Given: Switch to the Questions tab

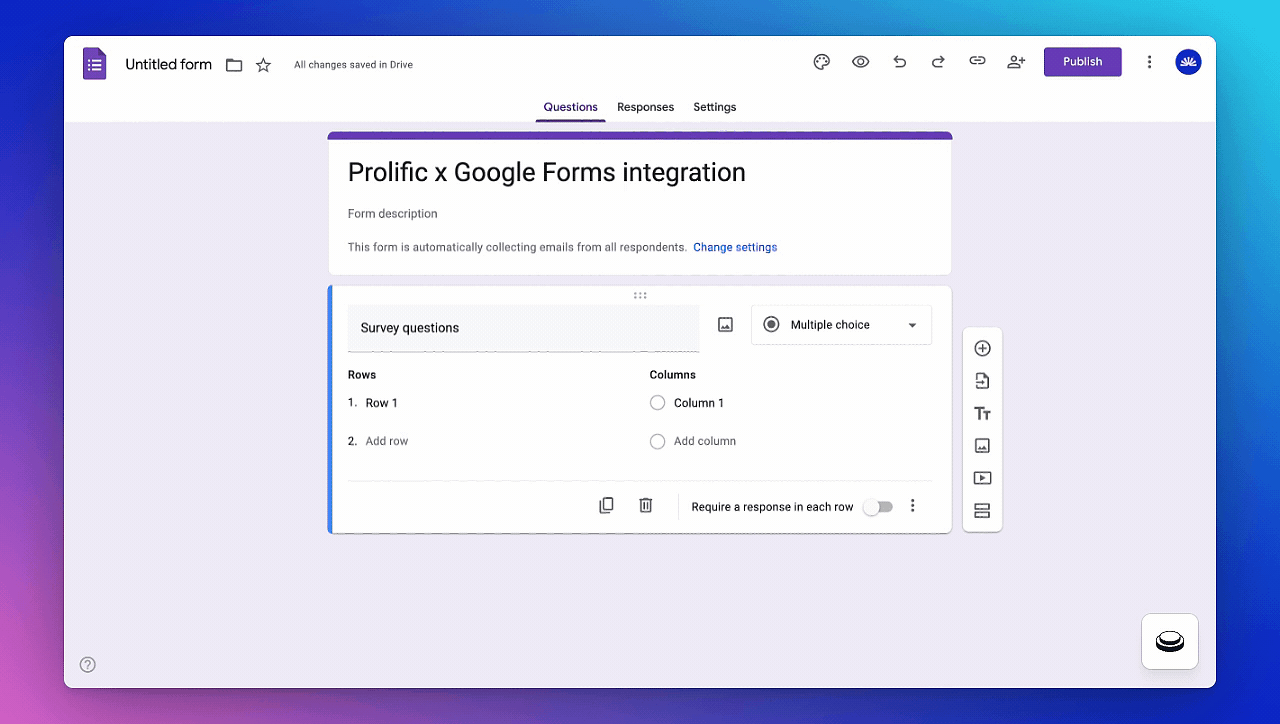Looking at the screenshot, I should [x=571, y=107].
